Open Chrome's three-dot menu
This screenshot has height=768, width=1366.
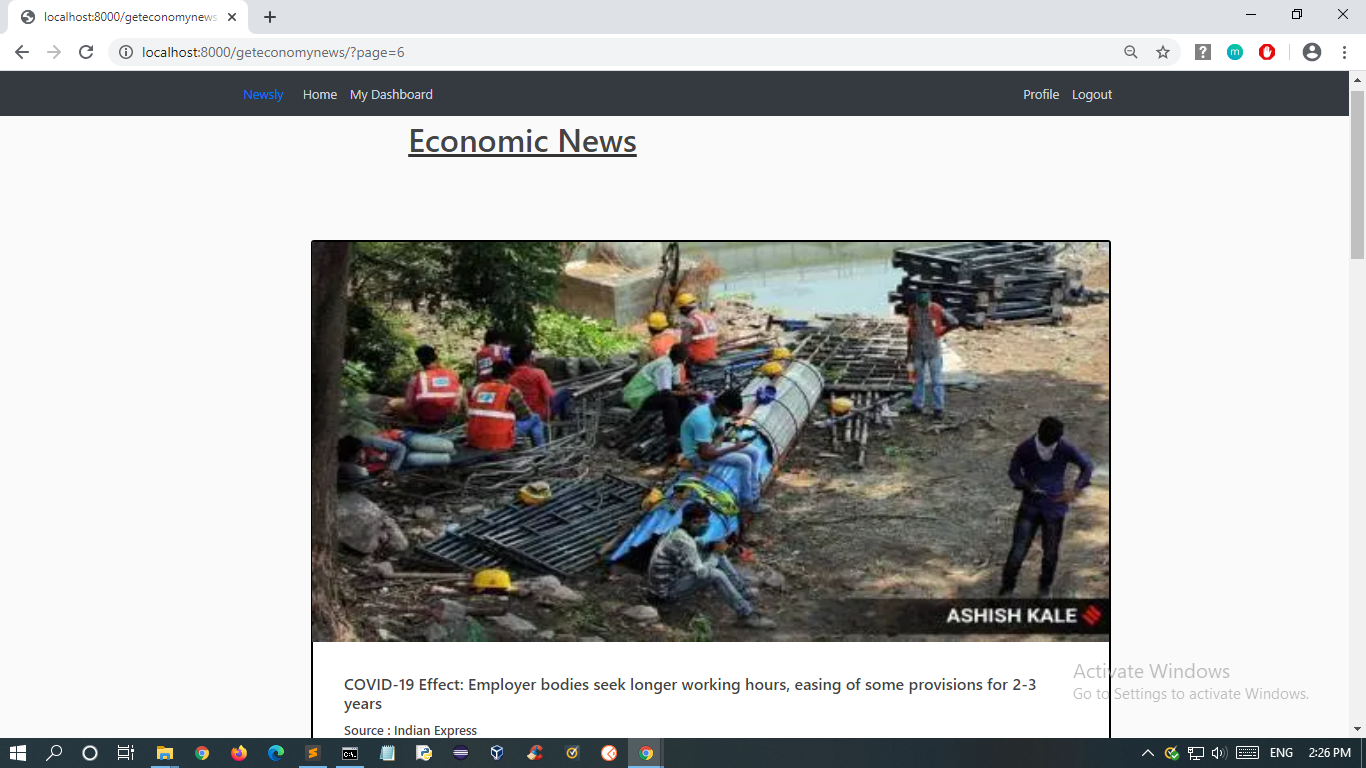pyautogui.click(x=1344, y=52)
